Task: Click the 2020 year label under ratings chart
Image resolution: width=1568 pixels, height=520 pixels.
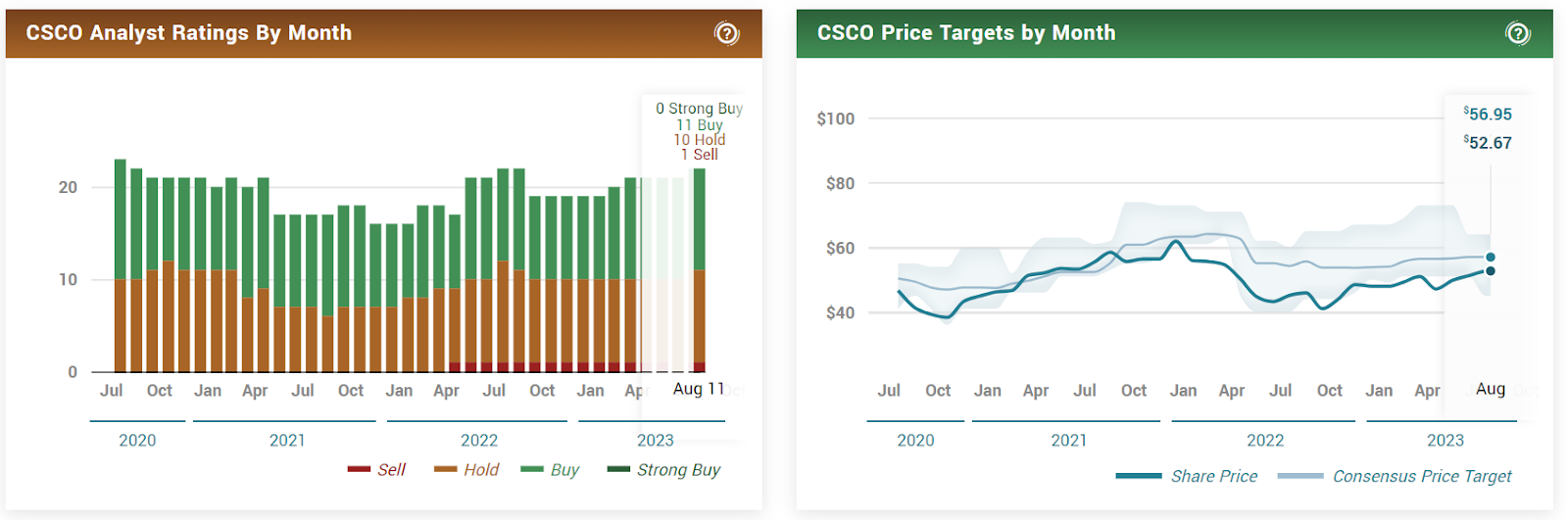Action: 137,441
